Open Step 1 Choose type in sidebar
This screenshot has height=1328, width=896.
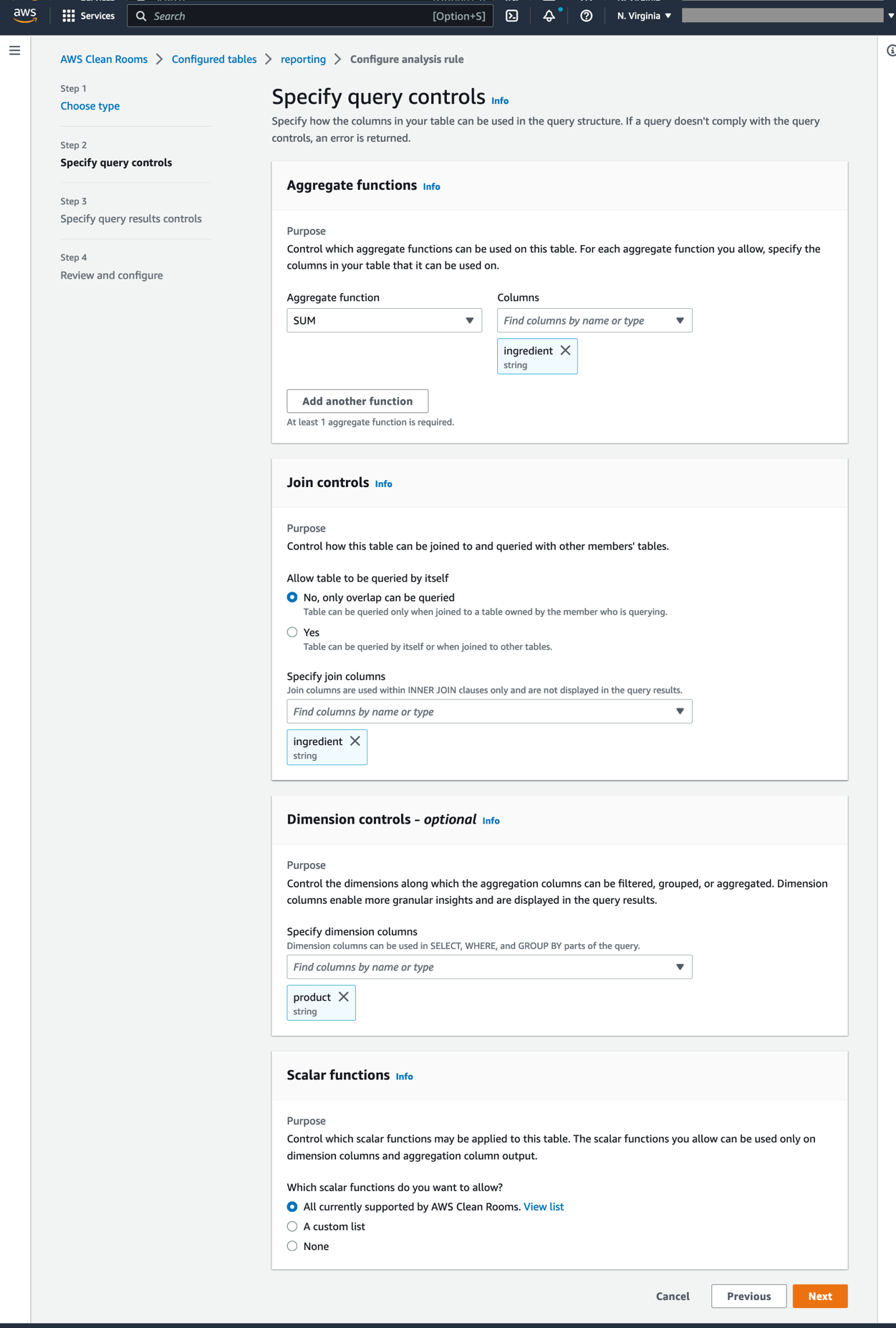[x=90, y=105]
